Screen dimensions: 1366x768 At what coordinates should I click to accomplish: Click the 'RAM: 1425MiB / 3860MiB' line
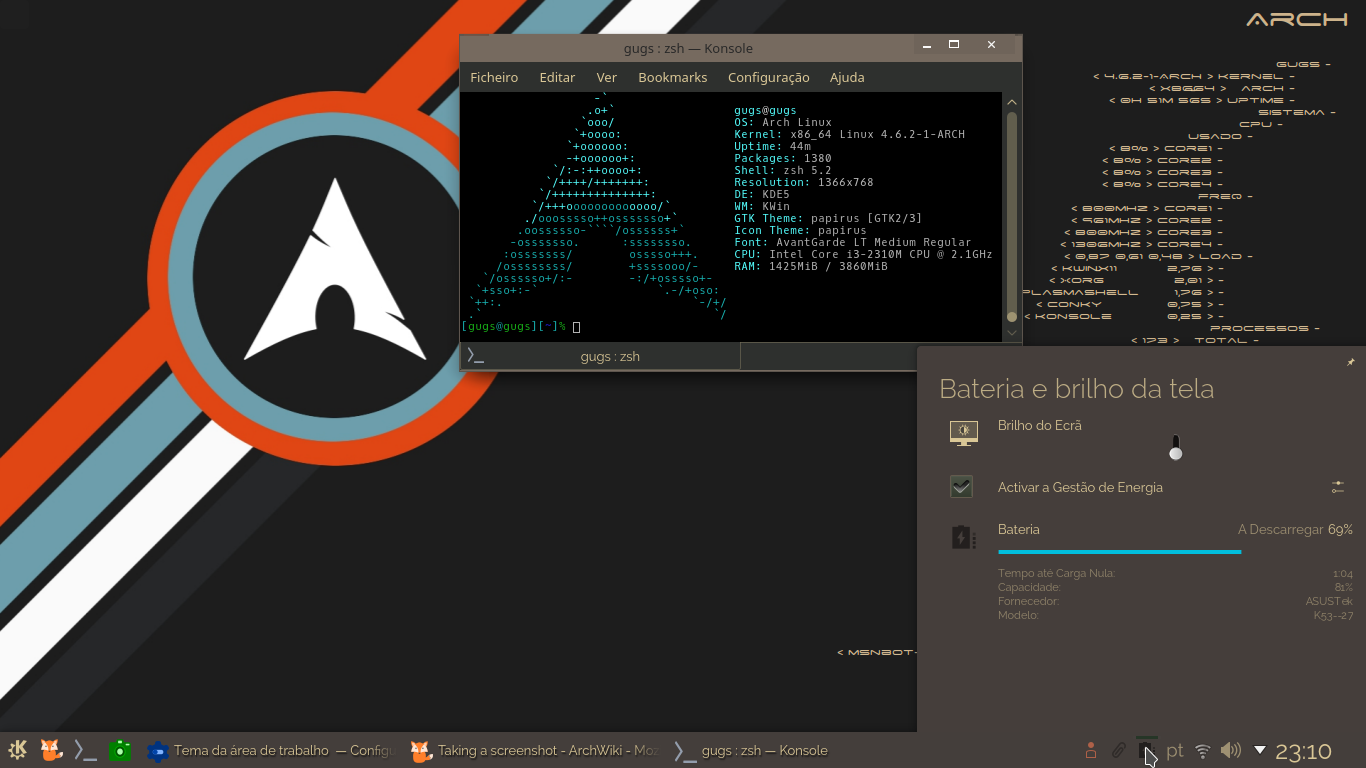(810, 266)
